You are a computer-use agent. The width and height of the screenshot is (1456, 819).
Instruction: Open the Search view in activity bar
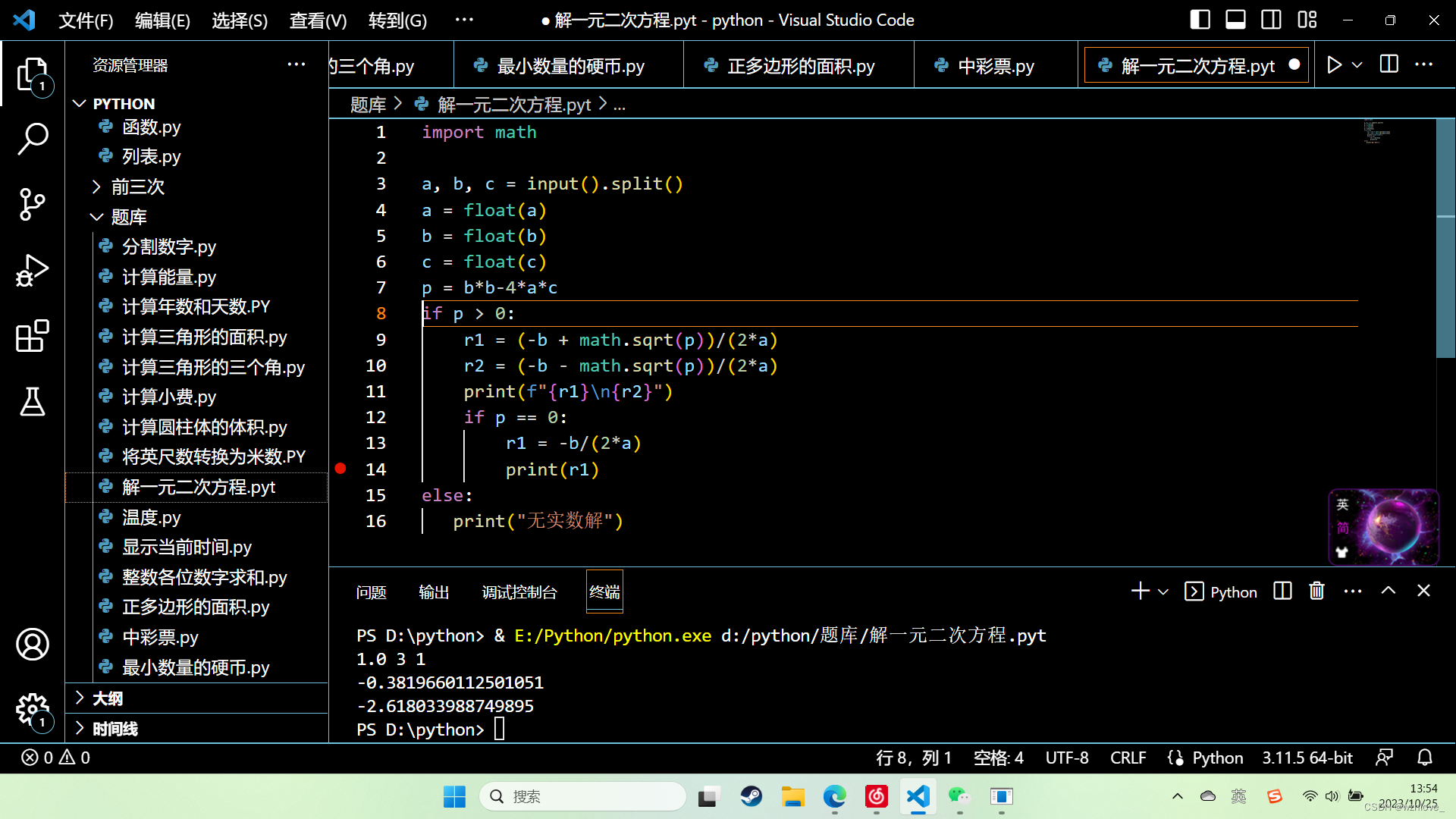32,140
